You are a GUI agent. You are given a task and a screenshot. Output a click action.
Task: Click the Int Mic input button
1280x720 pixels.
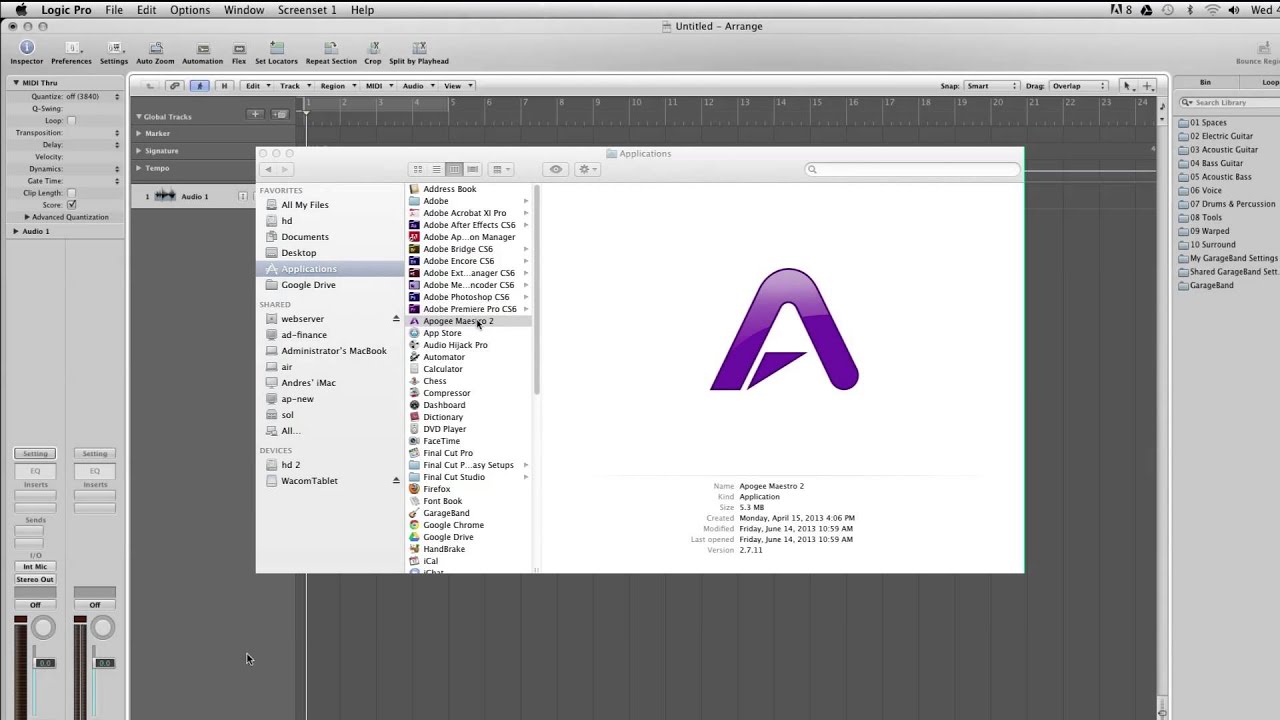[x=35, y=567]
